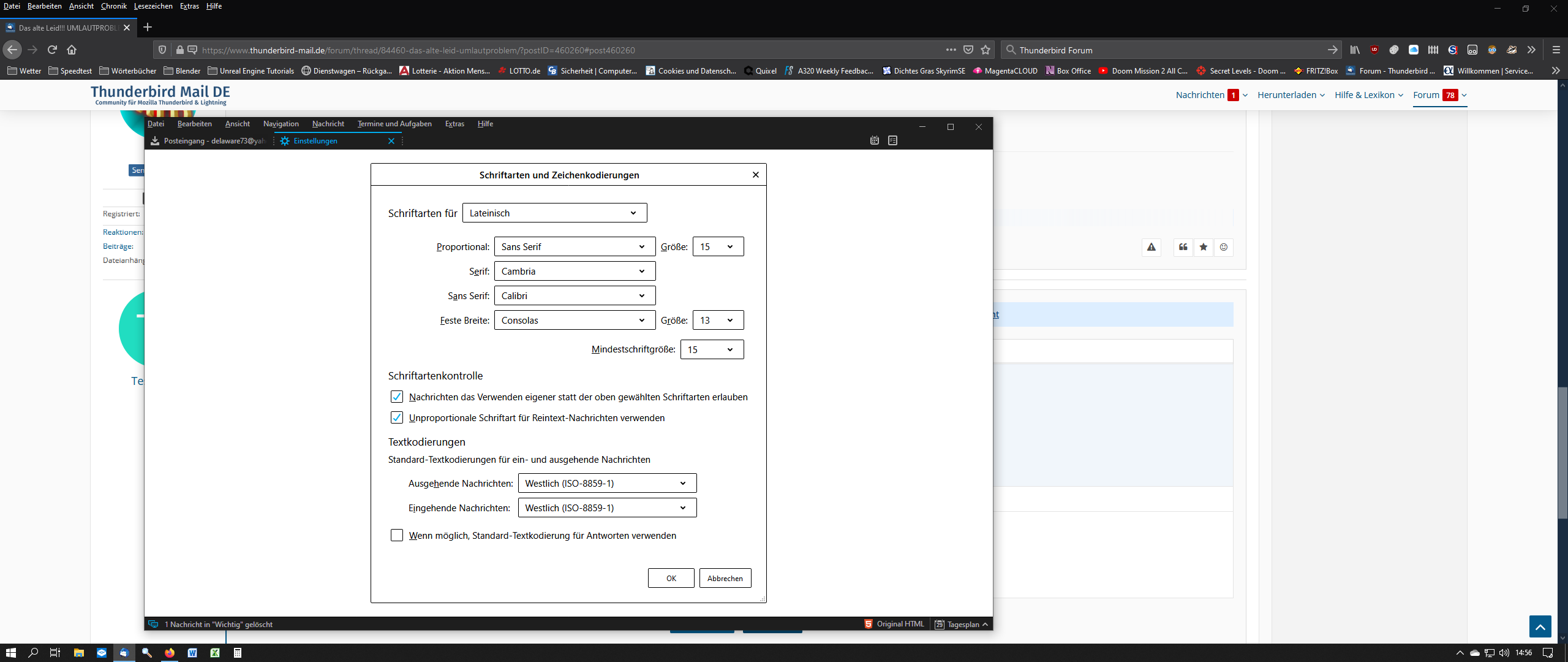
Task: Uncheck allowing messages to use own fonts
Action: [397, 397]
